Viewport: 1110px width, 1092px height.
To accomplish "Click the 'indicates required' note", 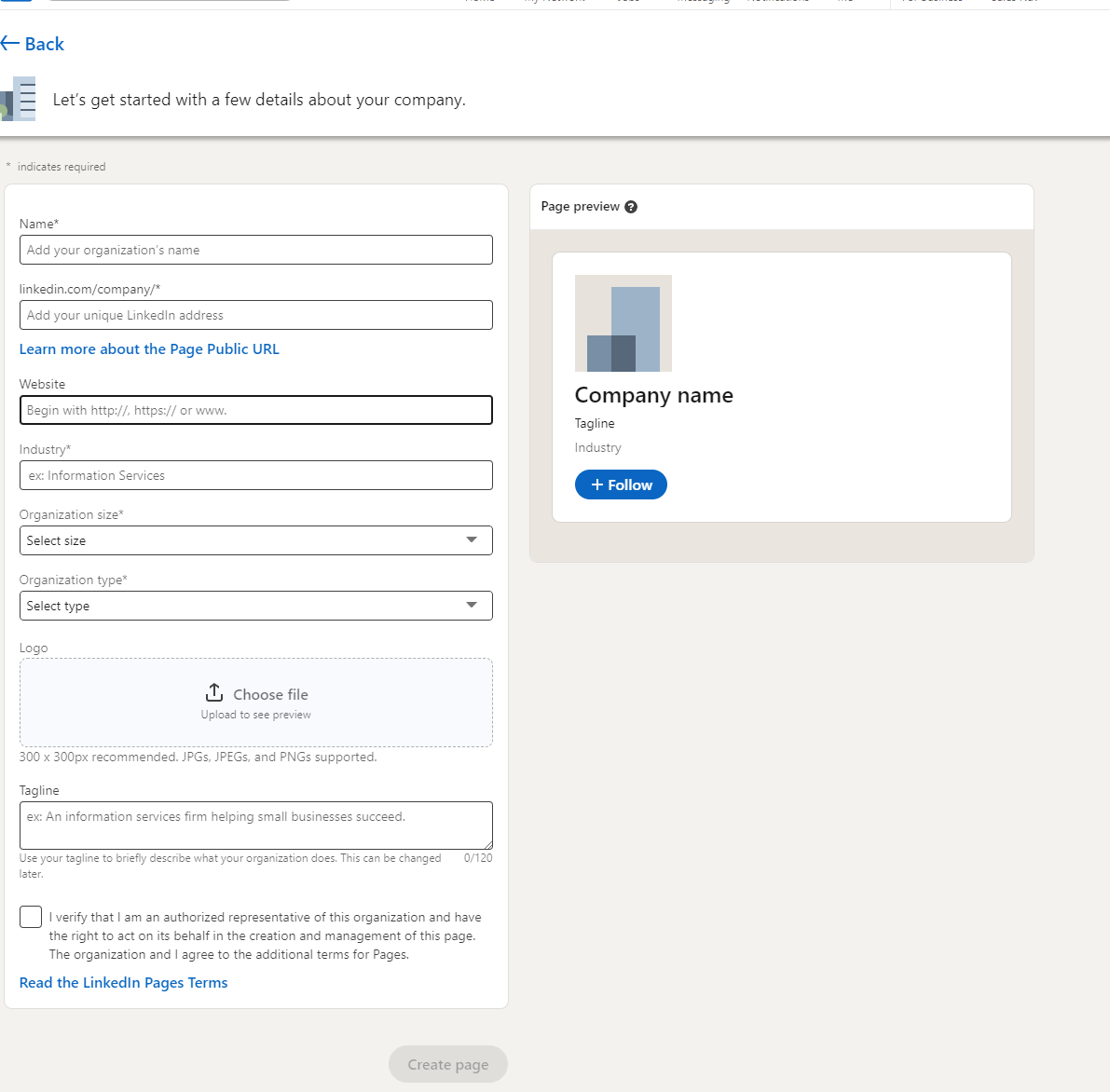I will 61,167.
